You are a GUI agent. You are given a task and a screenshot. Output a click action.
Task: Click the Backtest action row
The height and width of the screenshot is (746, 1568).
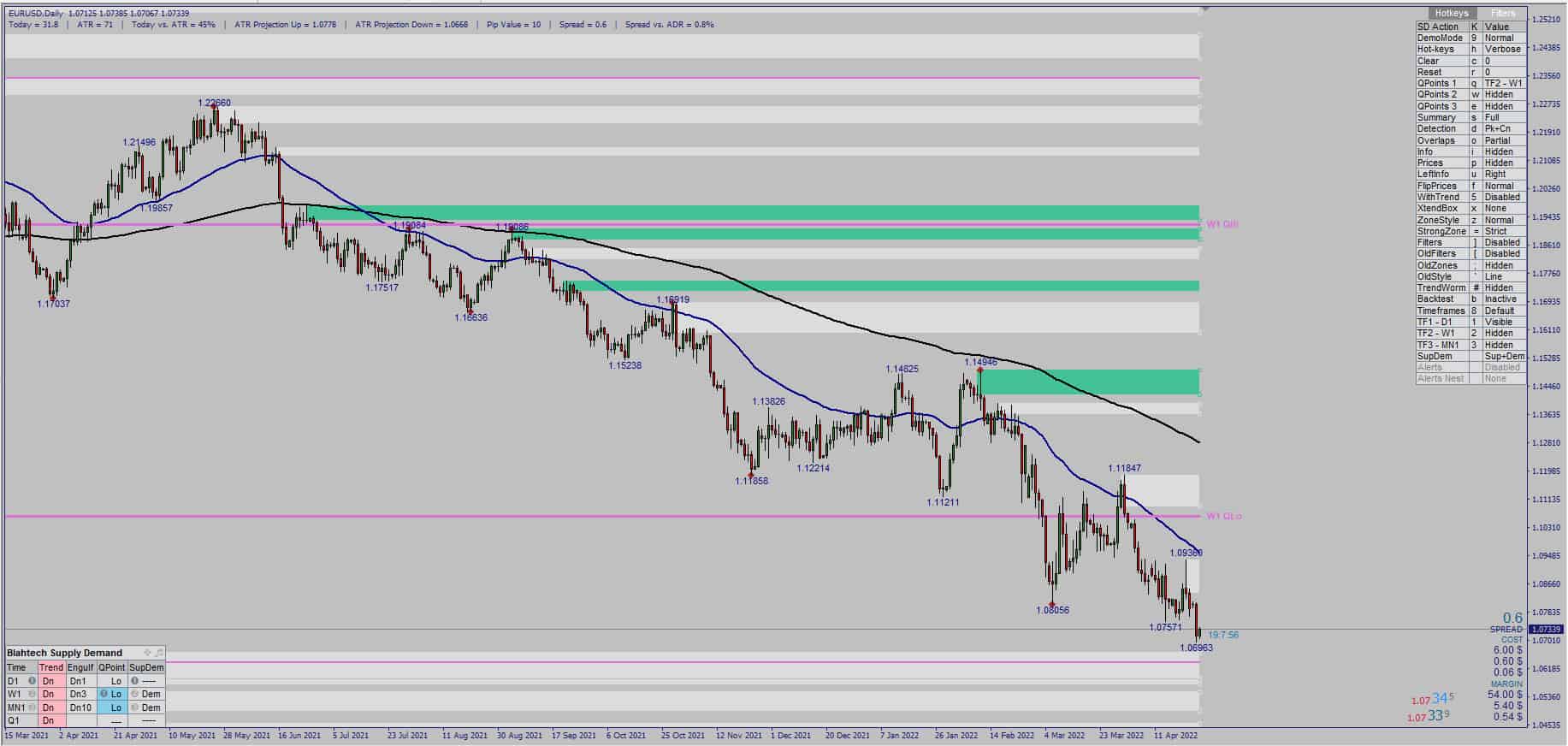pos(1470,299)
